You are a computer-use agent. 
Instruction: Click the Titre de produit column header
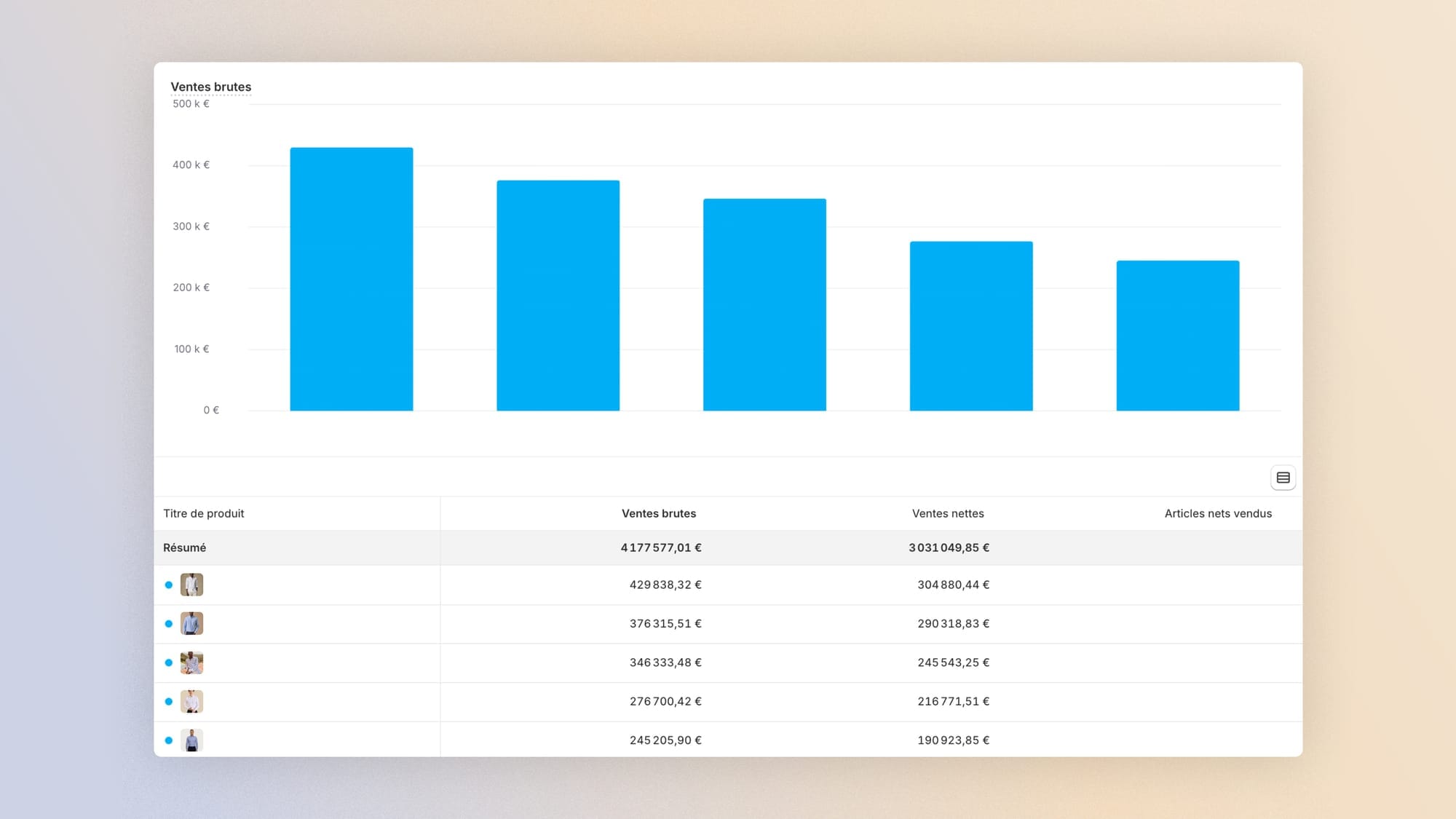click(x=204, y=513)
